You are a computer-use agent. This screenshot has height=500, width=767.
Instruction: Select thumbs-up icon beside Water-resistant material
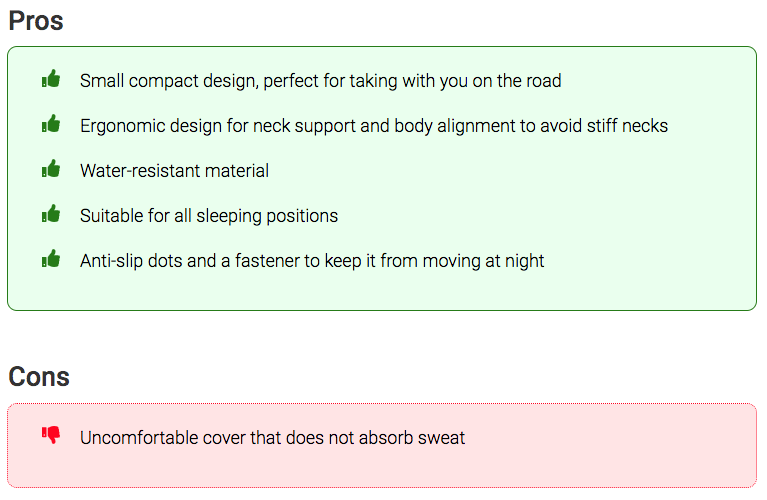click(51, 169)
